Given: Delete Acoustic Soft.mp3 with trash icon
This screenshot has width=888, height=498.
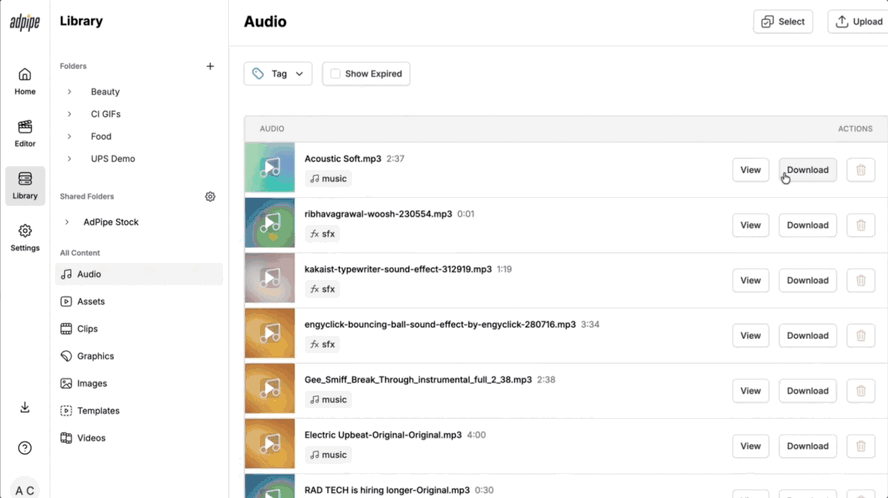Looking at the screenshot, I should pyautogui.click(x=861, y=170).
